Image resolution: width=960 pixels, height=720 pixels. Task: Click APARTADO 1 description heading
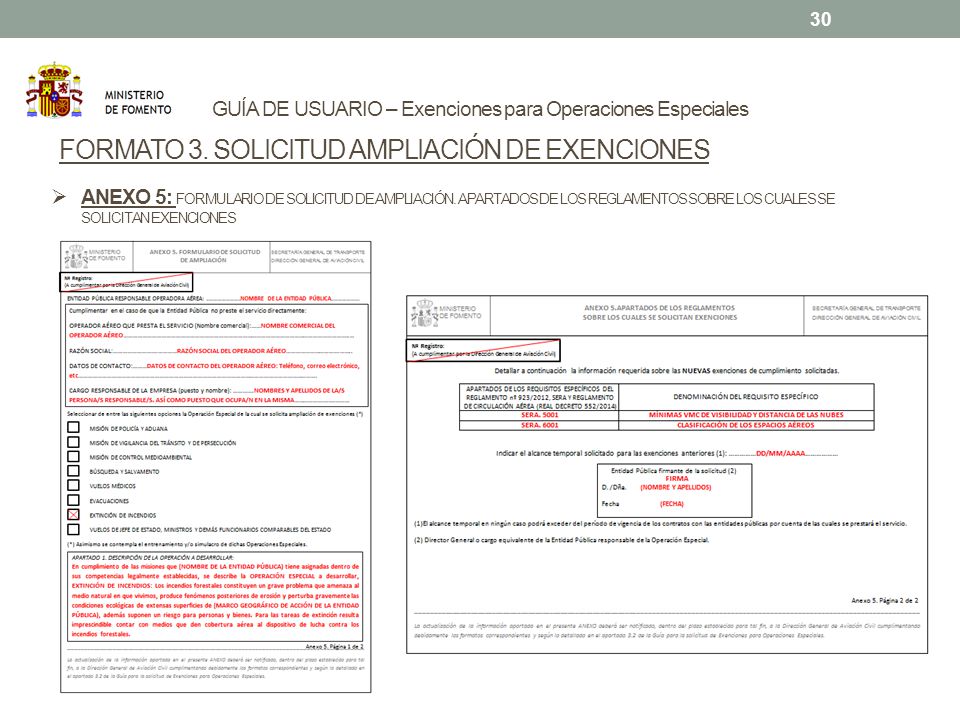[x=152, y=558]
